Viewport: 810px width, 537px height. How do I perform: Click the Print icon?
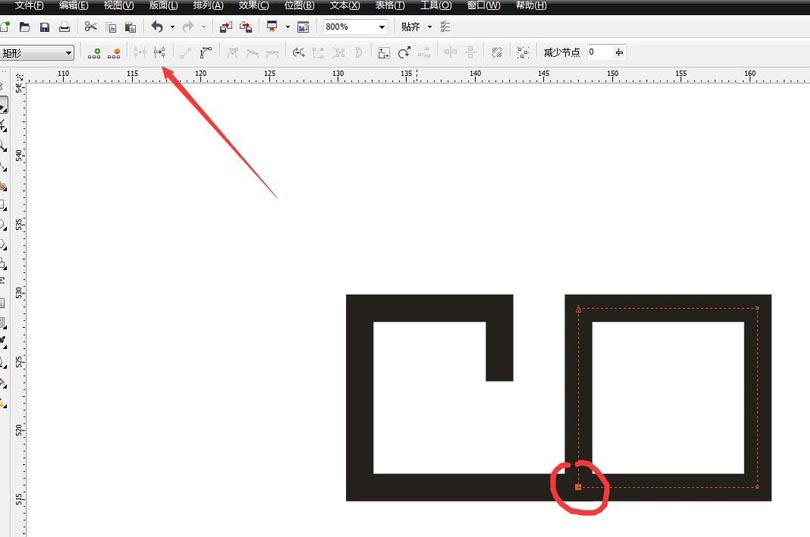(64, 27)
